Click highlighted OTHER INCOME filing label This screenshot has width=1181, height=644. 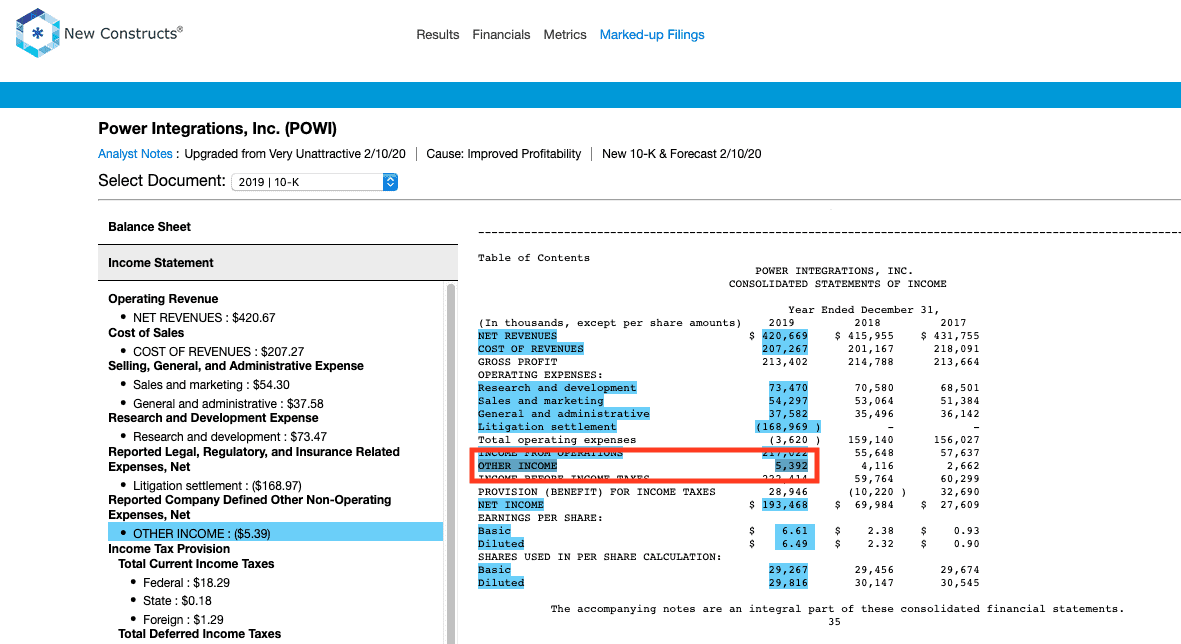(517, 466)
